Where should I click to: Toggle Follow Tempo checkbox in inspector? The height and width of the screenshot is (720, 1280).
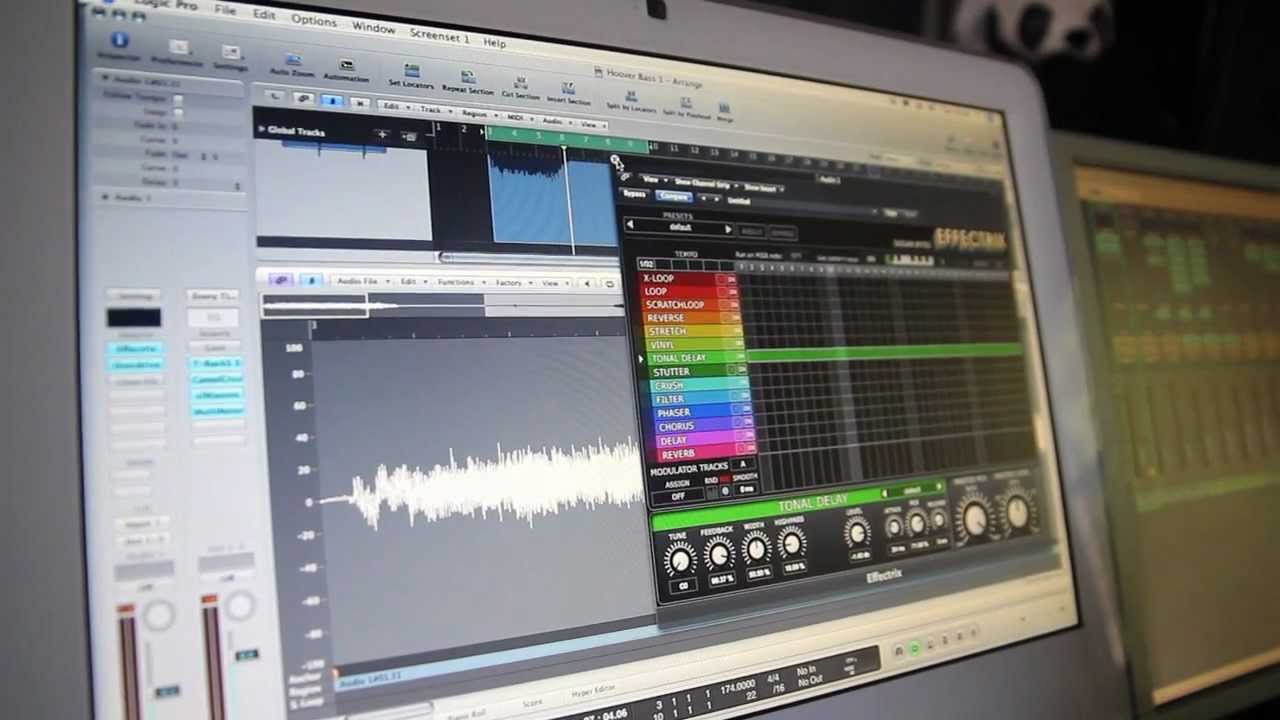[x=178, y=98]
